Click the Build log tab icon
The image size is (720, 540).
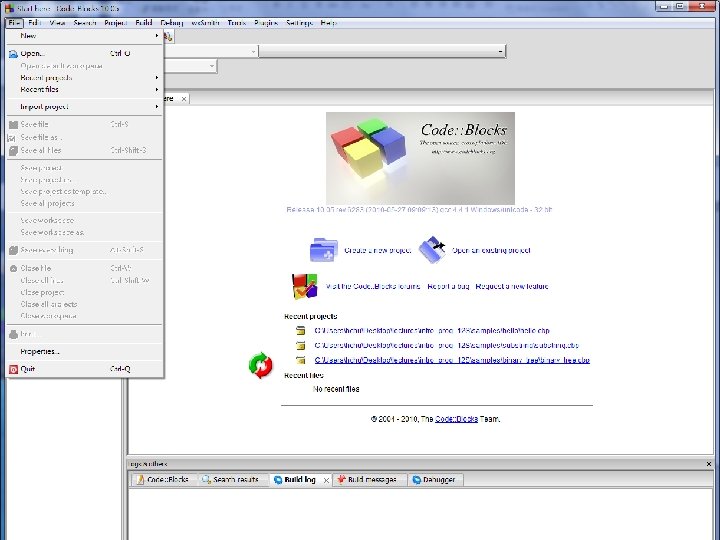point(278,480)
